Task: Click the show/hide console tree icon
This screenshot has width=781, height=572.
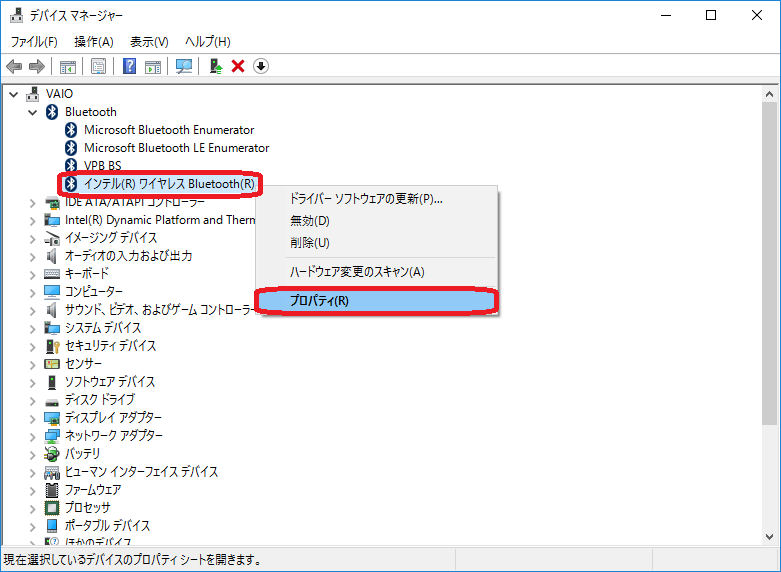Action: tap(68, 66)
